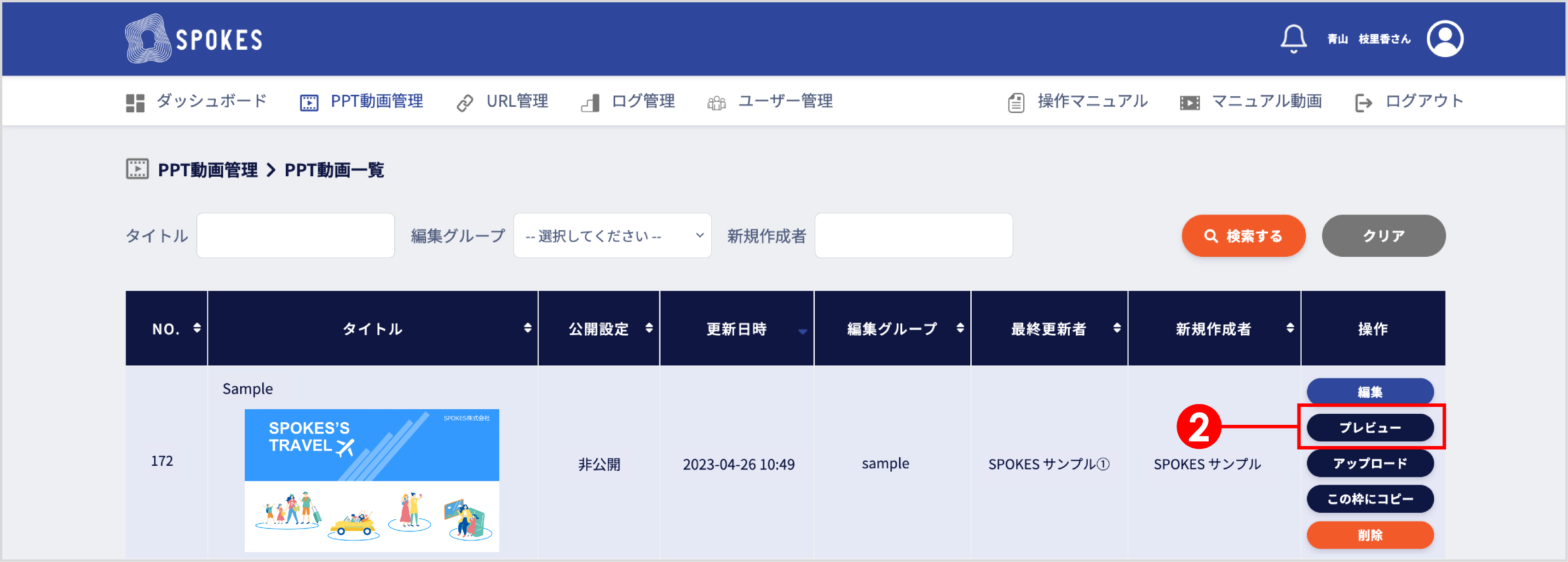Click the search magnifier on 検索する button

pyautogui.click(x=1211, y=236)
